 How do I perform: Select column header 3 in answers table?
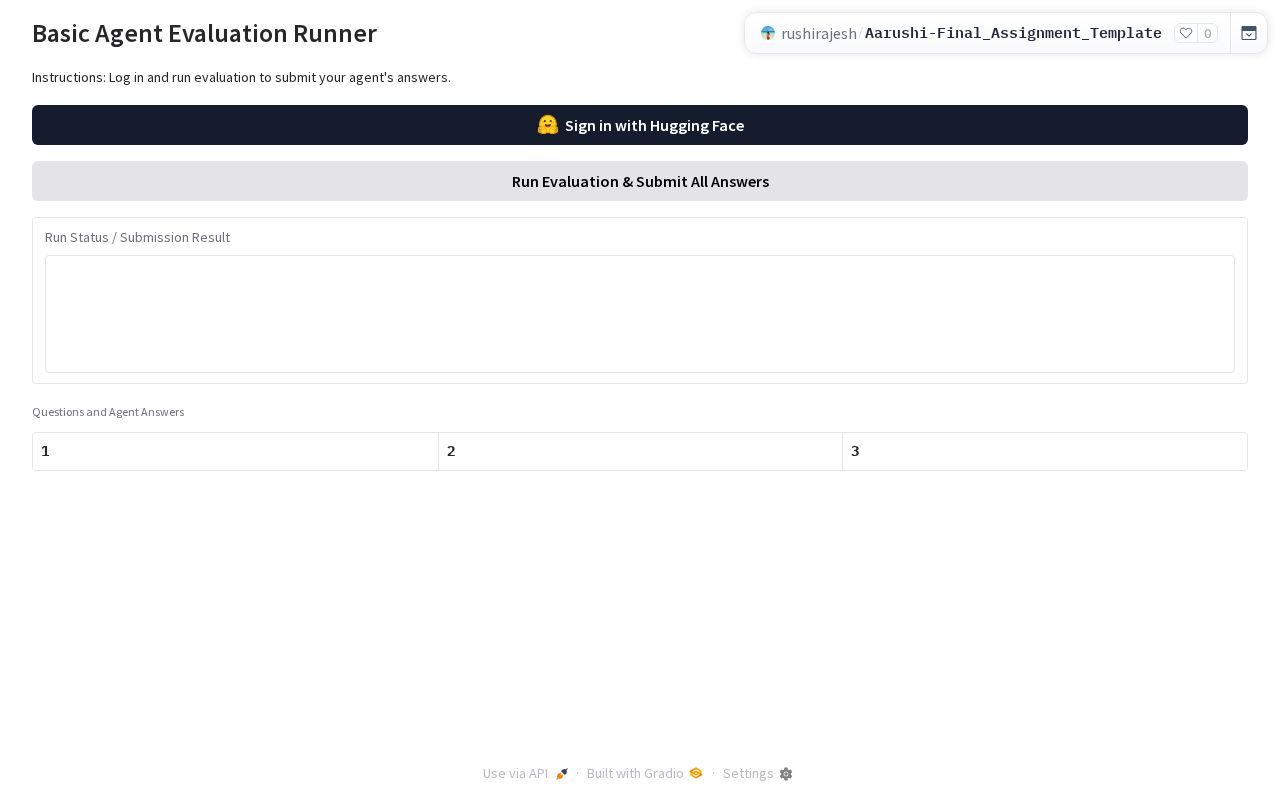[x=1045, y=451]
